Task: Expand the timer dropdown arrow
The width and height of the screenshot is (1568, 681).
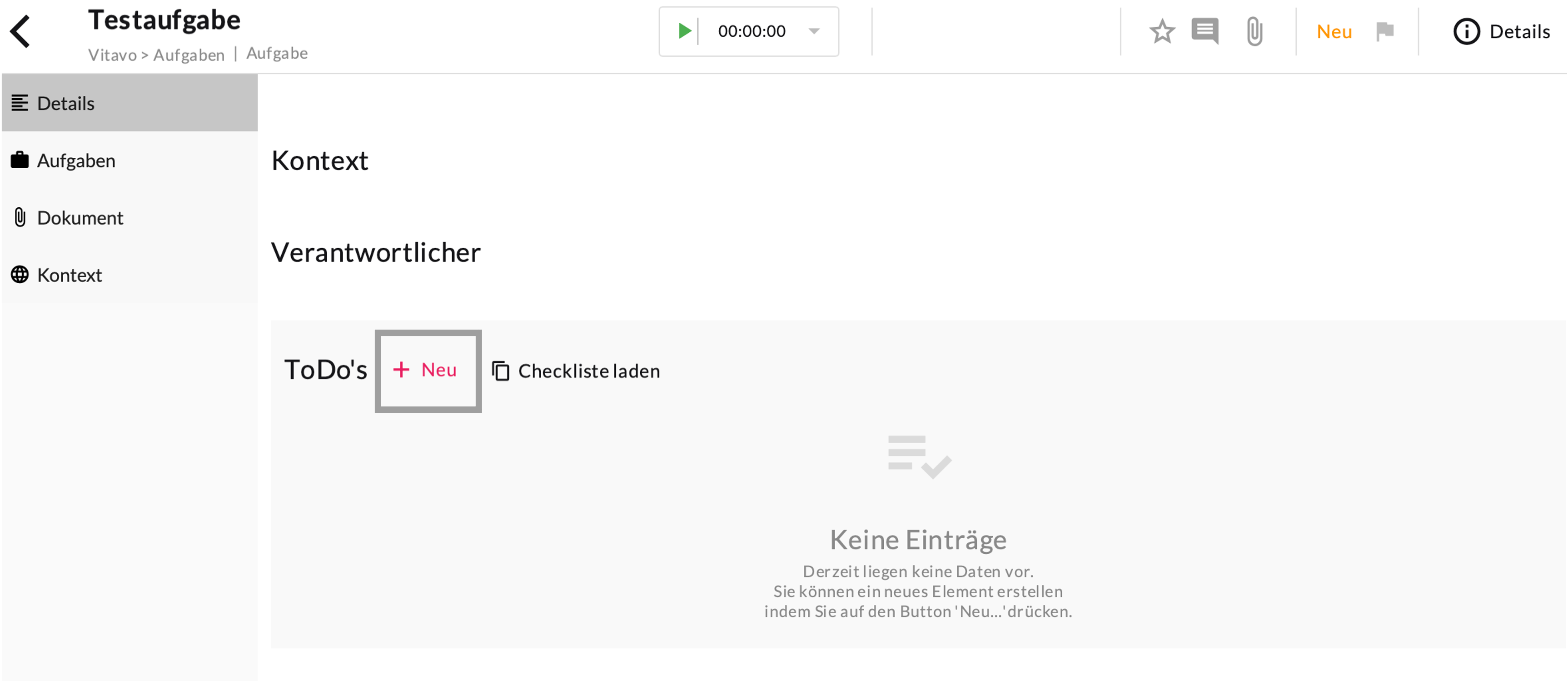Action: pos(814,31)
